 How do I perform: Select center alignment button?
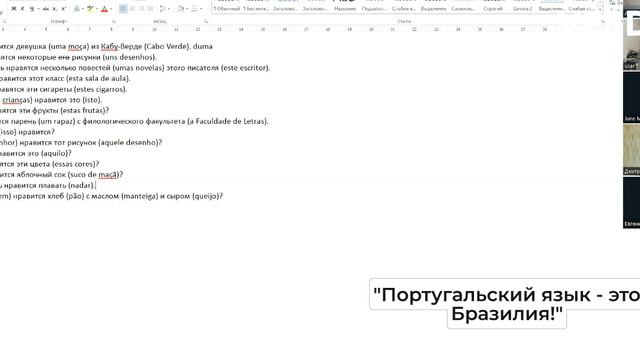coord(132,9)
